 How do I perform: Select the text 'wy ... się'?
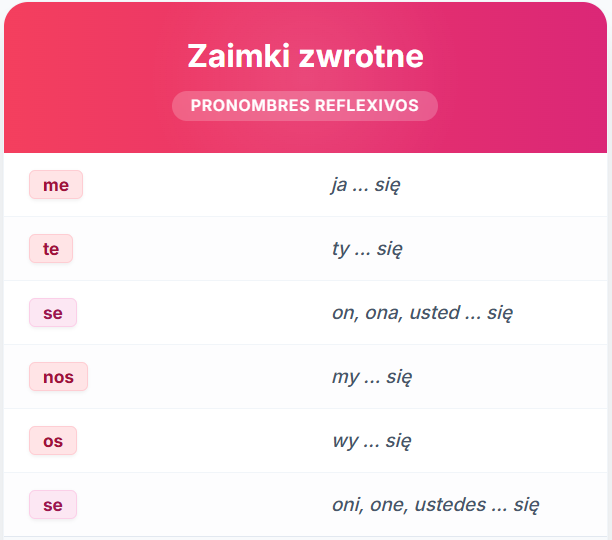(x=372, y=441)
